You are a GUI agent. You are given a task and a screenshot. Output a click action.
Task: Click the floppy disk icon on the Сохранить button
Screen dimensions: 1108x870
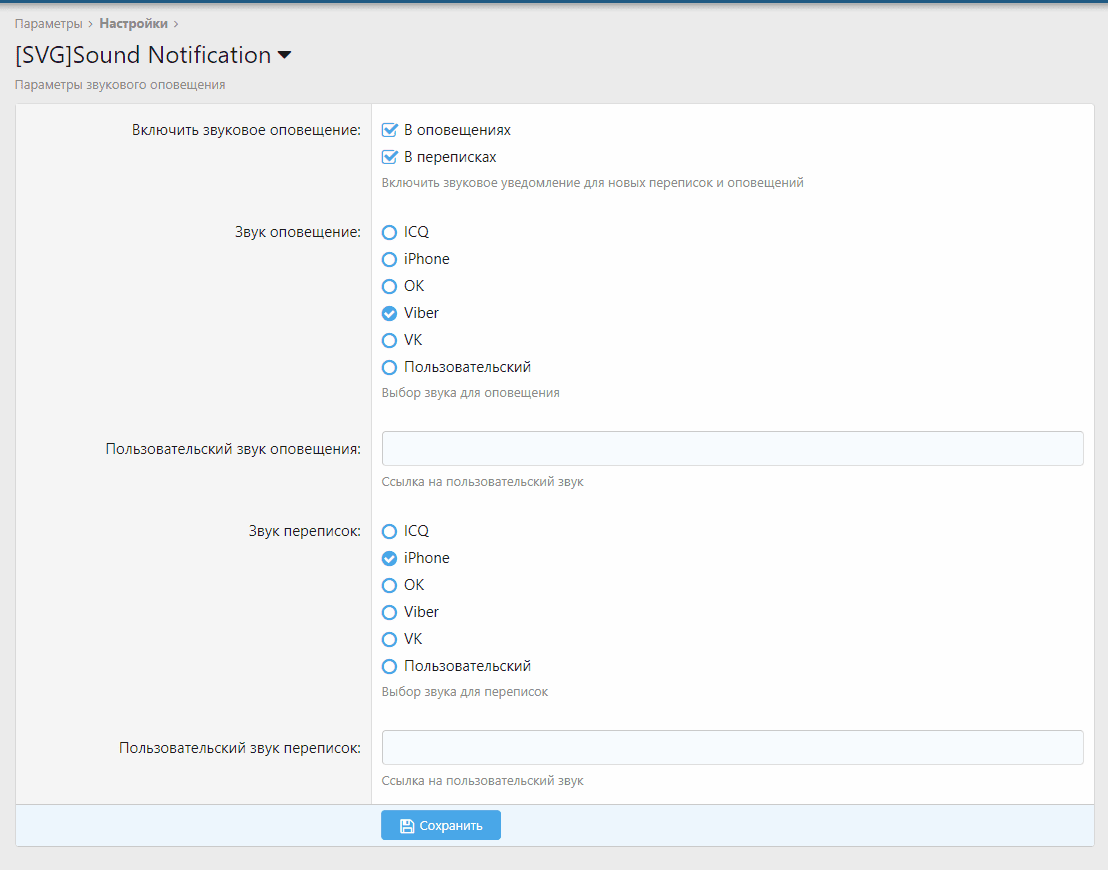pos(406,825)
